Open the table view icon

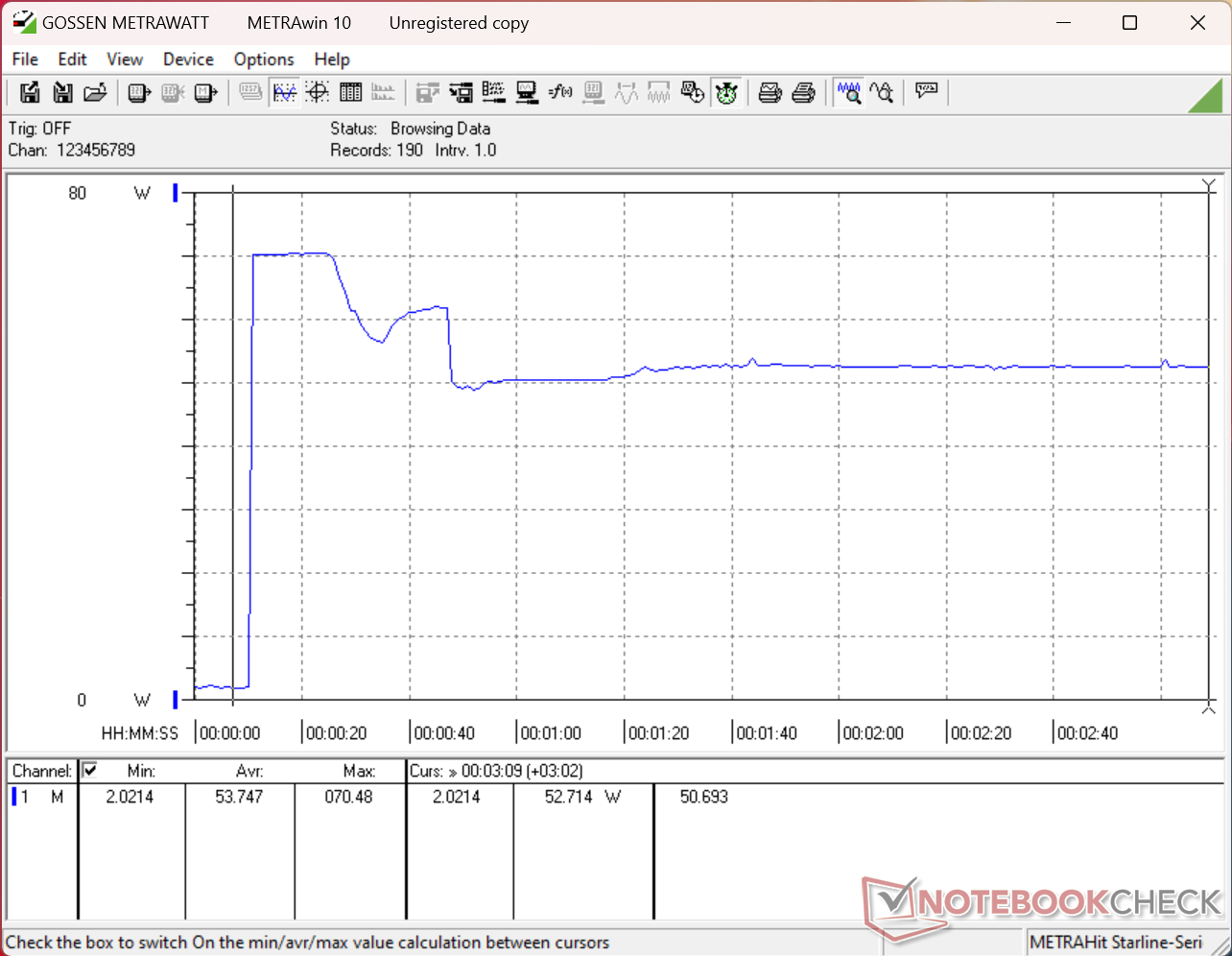coord(351,92)
